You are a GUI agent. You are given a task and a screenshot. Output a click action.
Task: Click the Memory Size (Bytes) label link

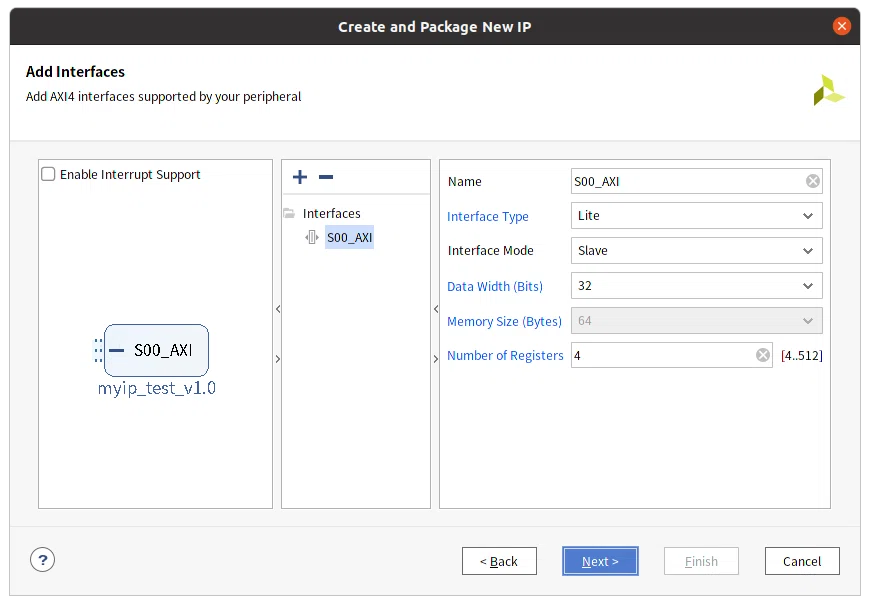(504, 321)
